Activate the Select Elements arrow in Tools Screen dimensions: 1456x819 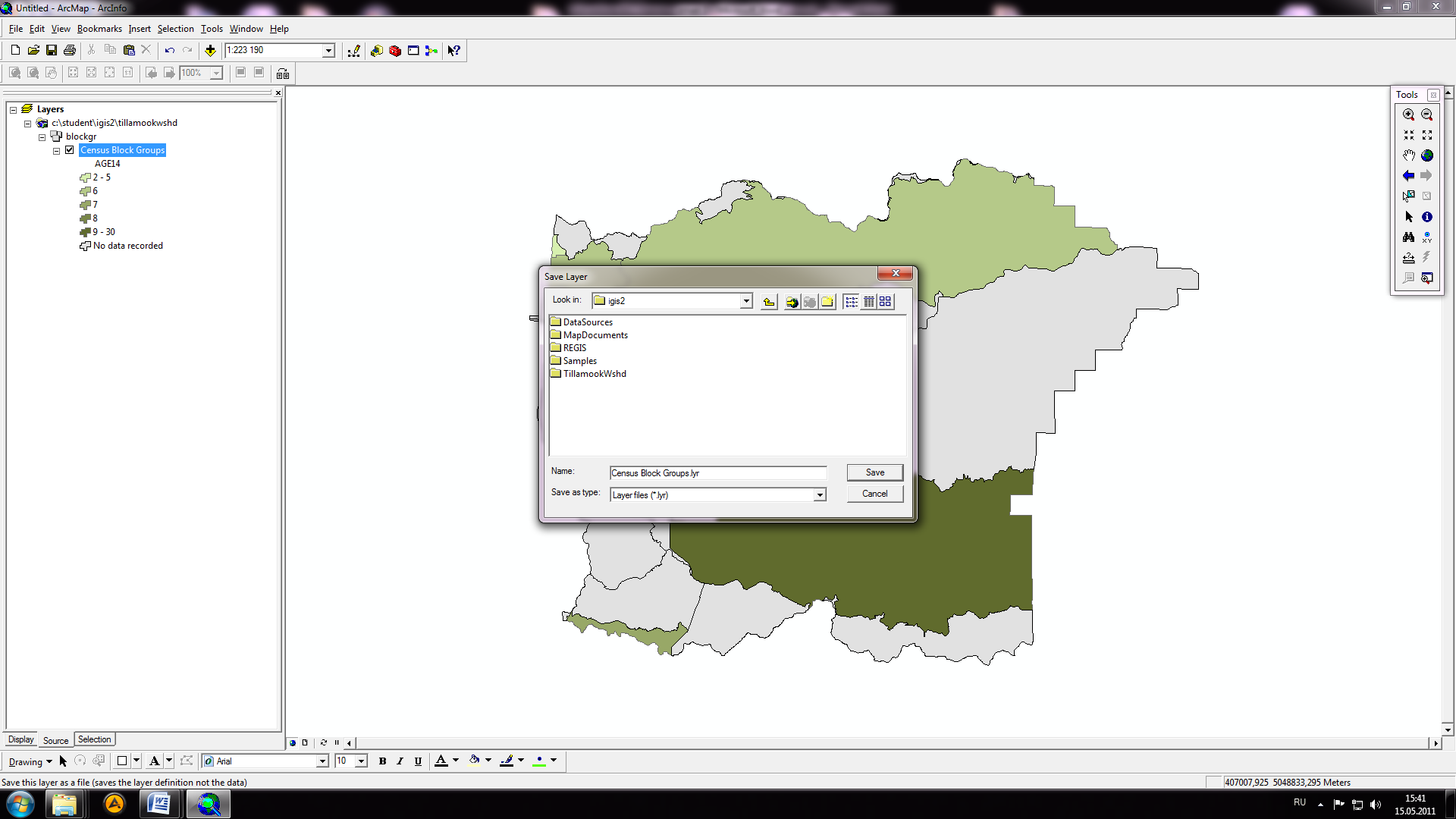[1408, 217]
